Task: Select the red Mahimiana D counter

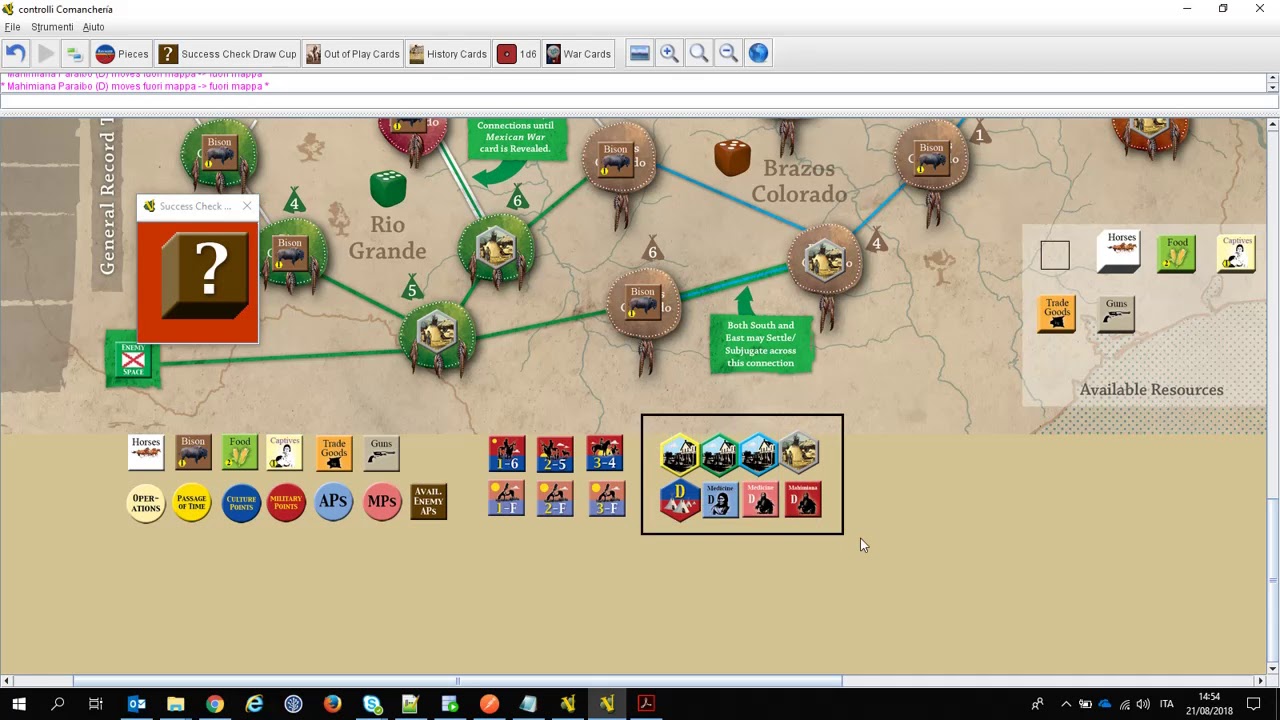Action: tap(803, 500)
